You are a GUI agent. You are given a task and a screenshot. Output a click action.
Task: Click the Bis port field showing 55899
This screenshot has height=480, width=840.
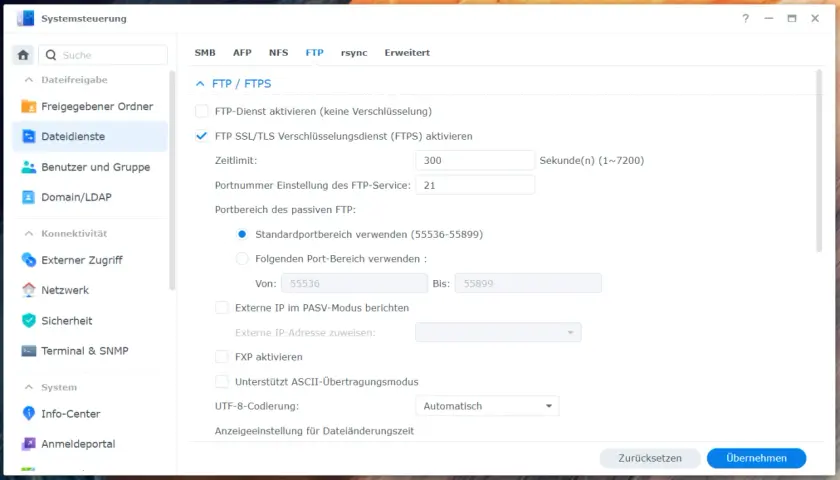point(528,283)
